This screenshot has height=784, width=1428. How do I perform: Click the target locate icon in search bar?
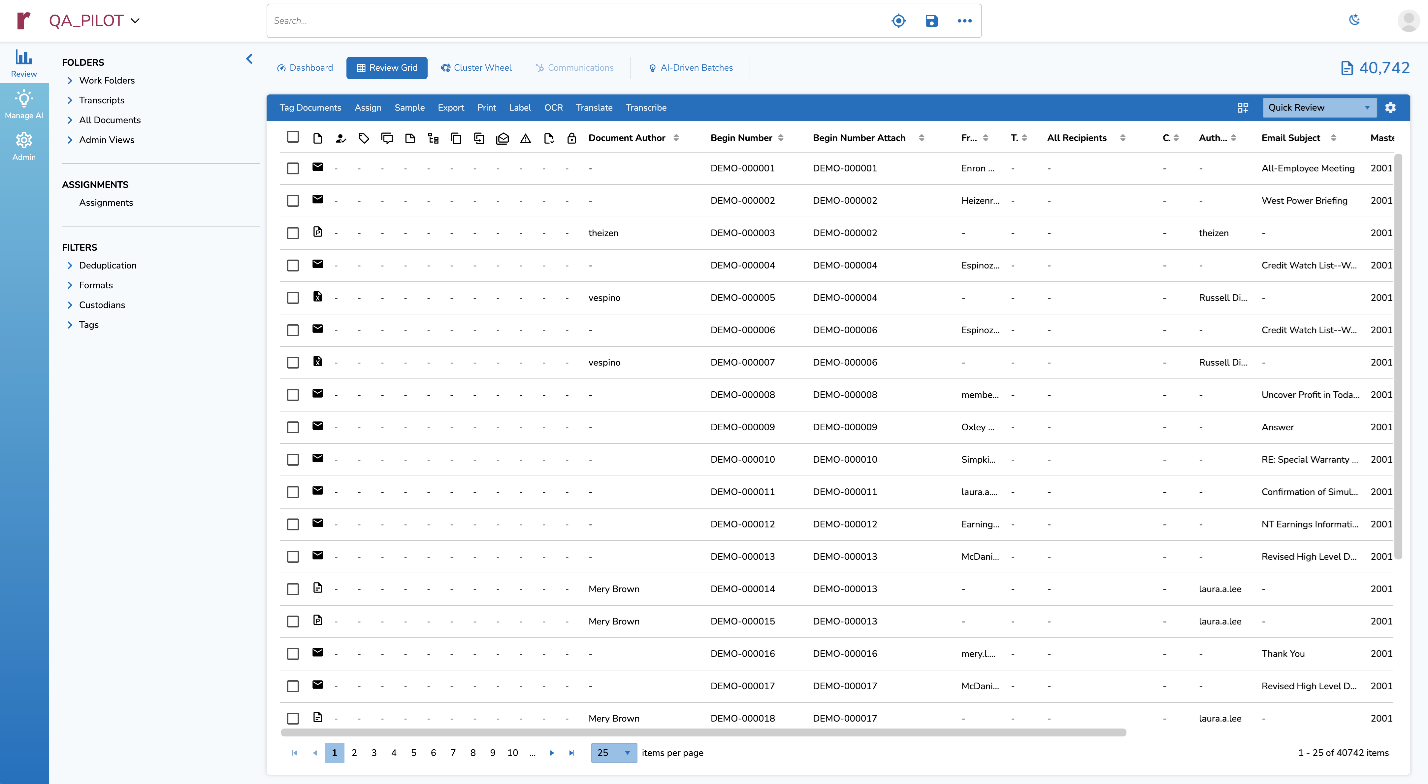pos(898,20)
